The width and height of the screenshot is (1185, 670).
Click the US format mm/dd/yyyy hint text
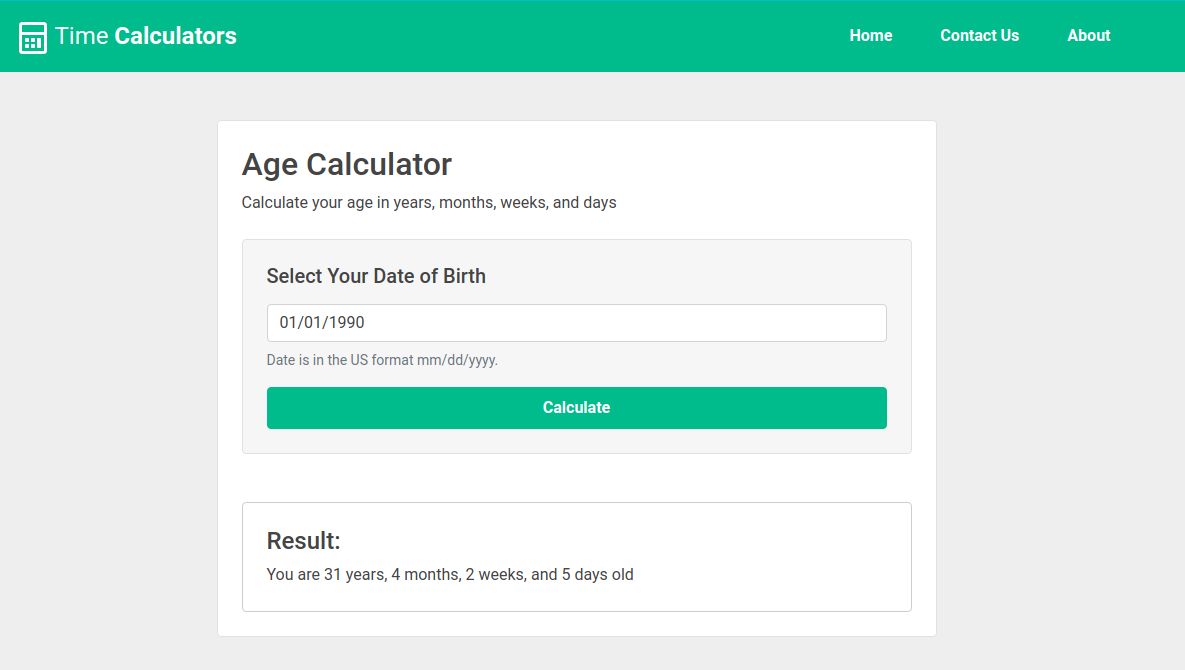coord(382,360)
